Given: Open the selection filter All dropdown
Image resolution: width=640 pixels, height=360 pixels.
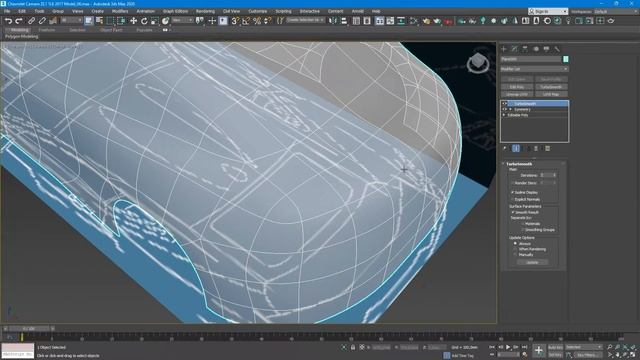Looking at the screenshot, I should (x=71, y=20).
